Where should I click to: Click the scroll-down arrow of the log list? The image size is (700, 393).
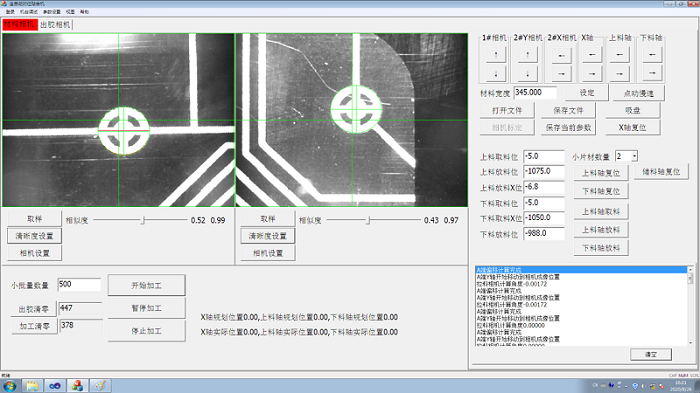point(690,343)
